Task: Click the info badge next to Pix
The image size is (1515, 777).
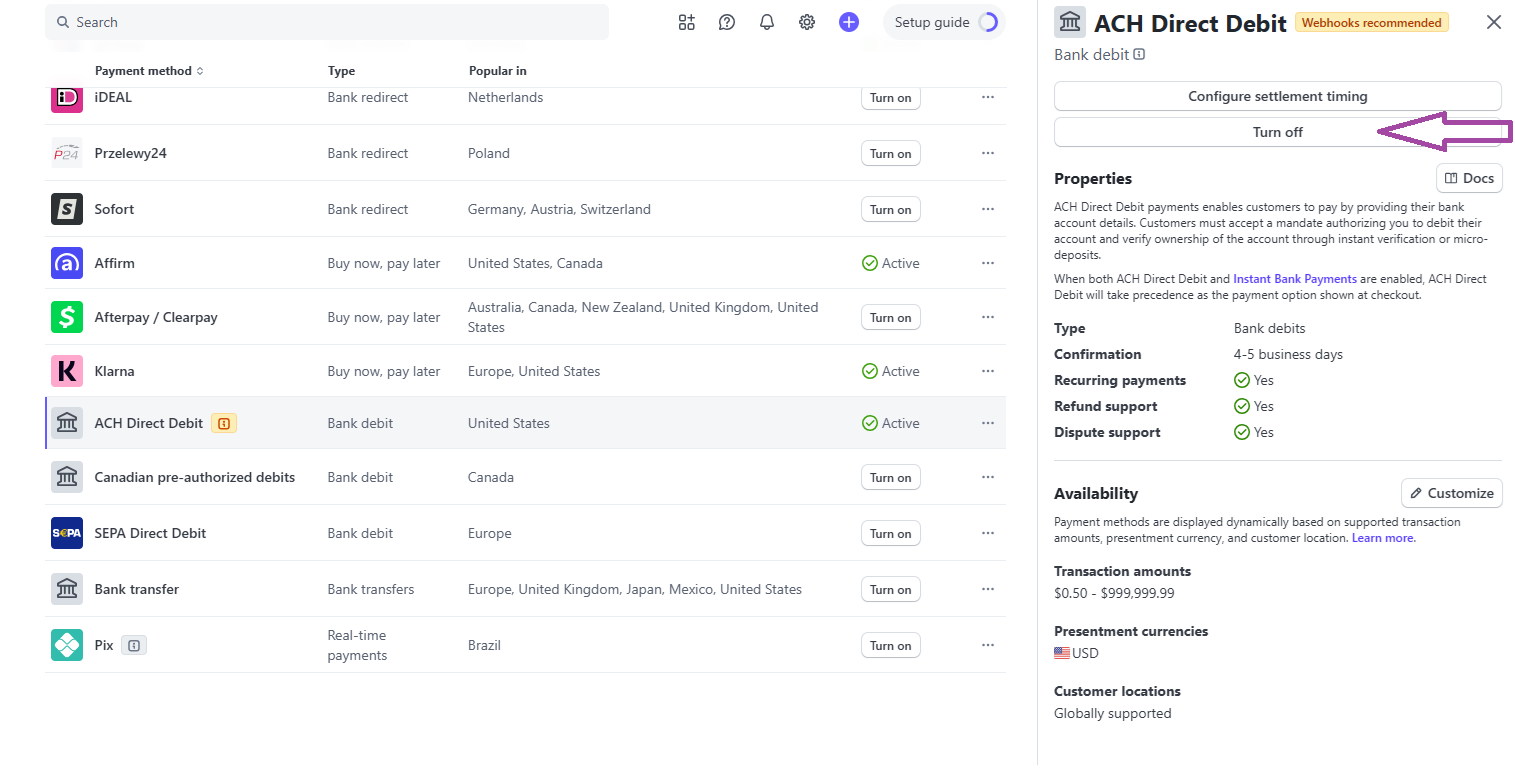Action: pos(134,646)
